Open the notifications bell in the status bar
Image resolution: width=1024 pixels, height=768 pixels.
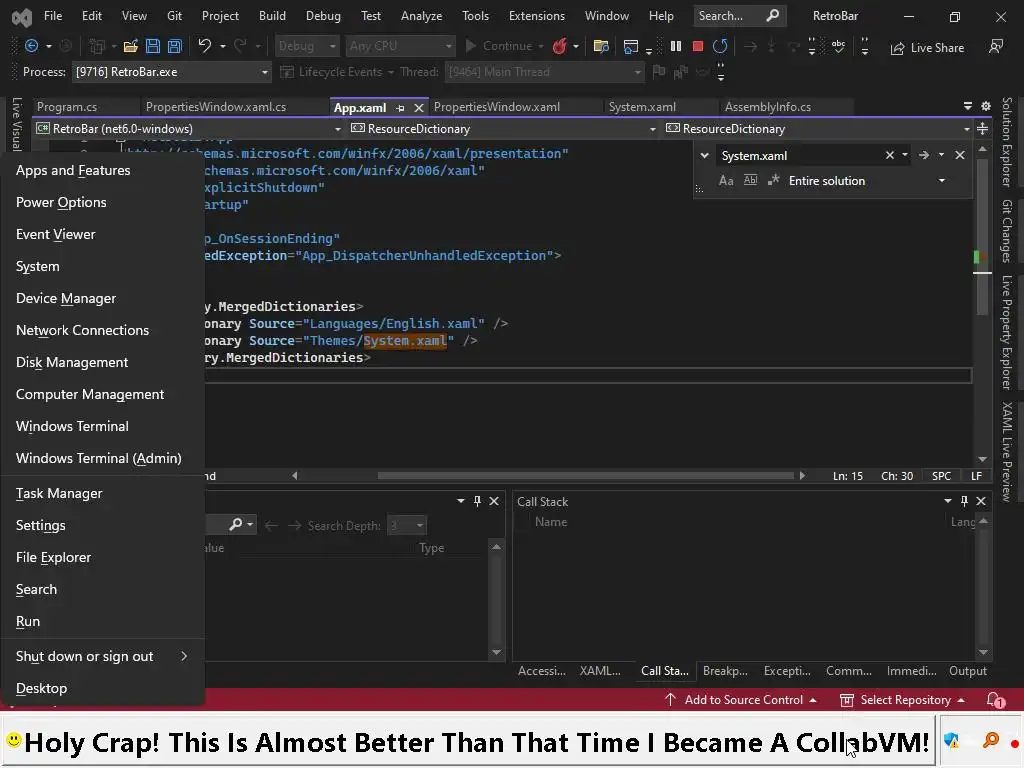(995, 700)
